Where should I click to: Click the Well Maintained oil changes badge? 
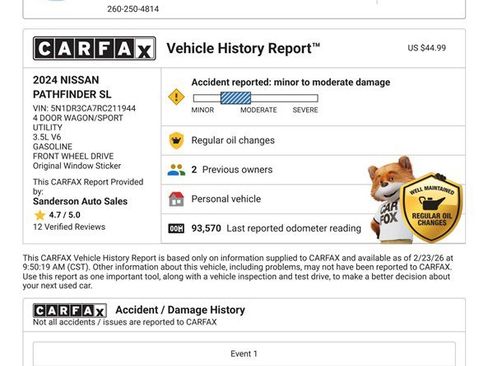tap(431, 208)
